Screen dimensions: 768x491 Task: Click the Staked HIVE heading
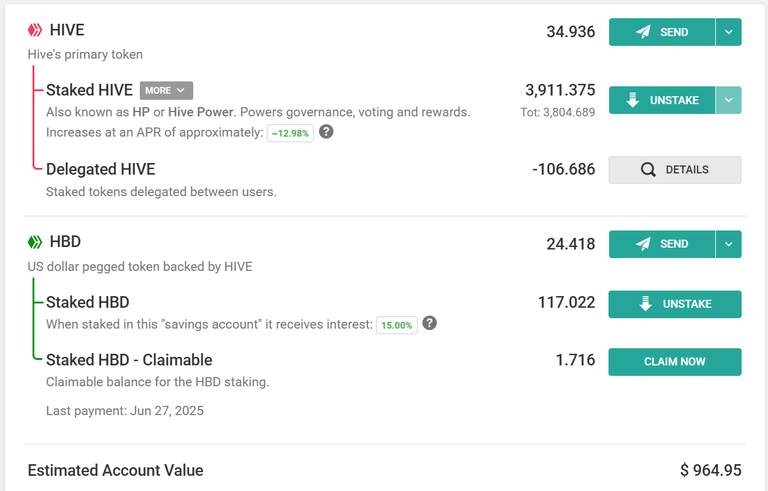click(90, 90)
